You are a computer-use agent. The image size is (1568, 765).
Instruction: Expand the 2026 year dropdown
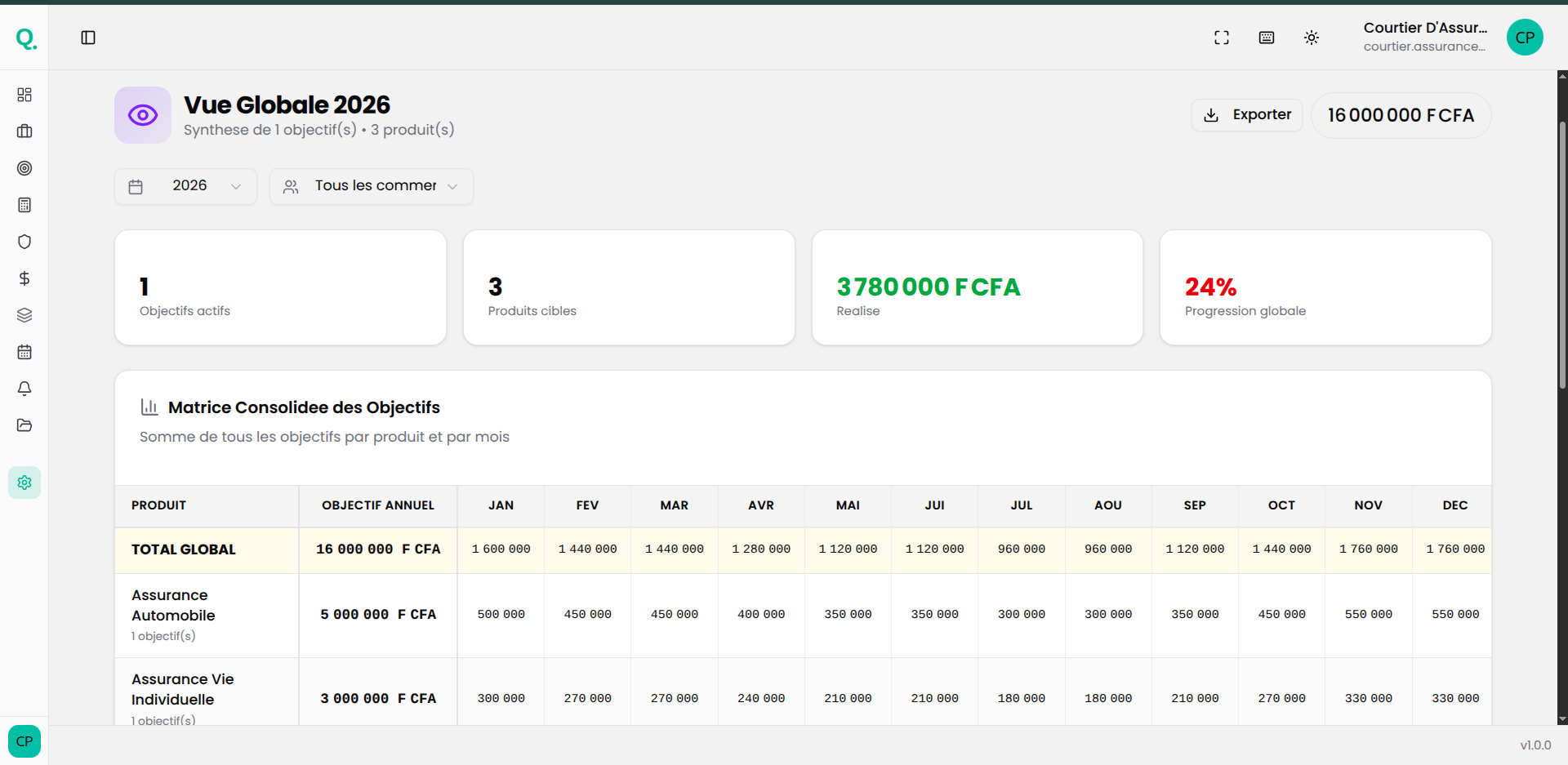[185, 186]
